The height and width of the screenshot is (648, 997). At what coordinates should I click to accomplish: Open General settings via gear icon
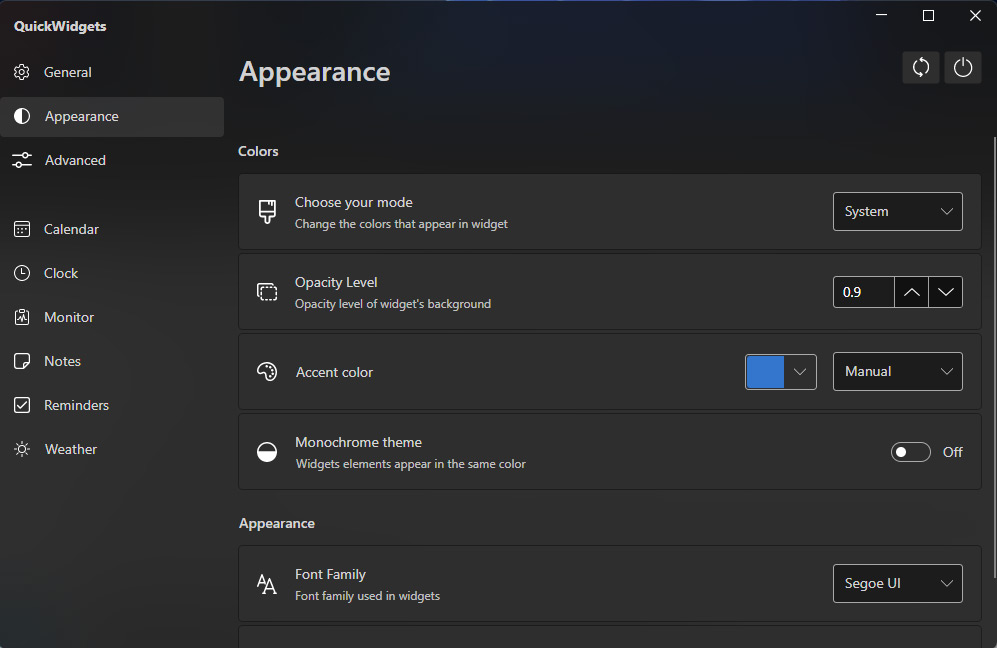(x=22, y=72)
